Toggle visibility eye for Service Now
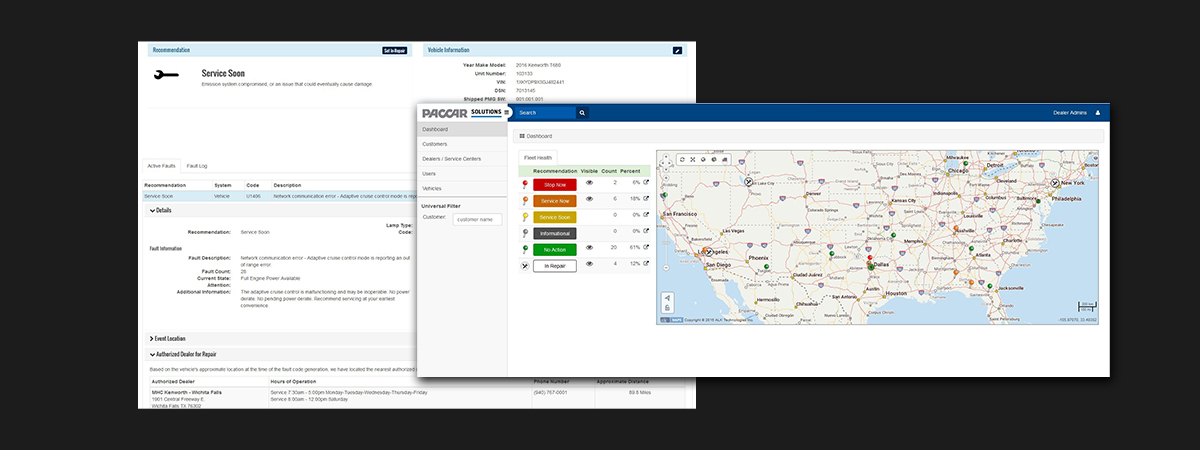Image resolution: width=1200 pixels, height=450 pixels. 590,199
